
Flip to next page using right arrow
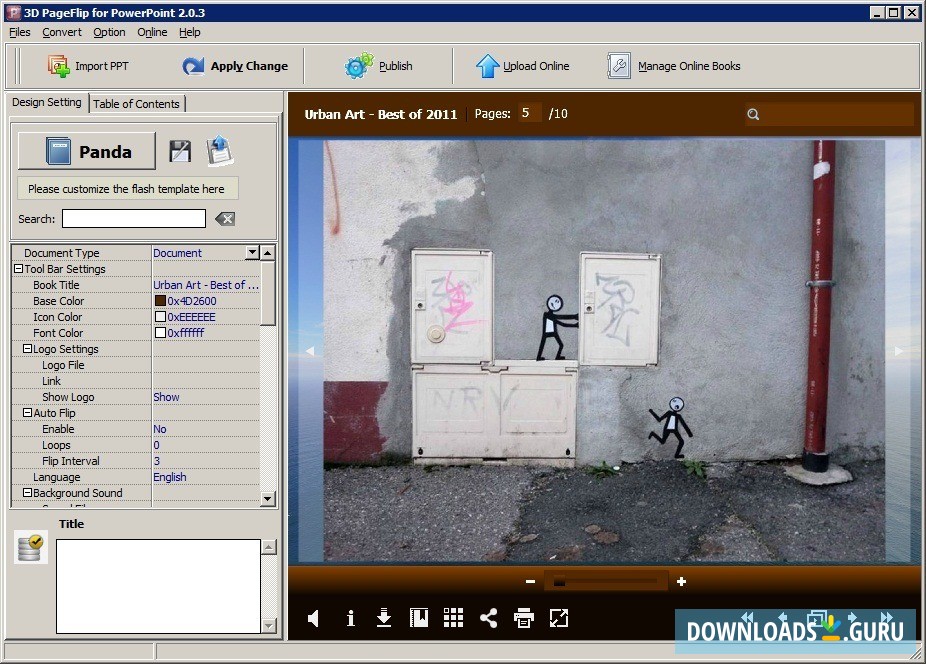click(899, 351)
